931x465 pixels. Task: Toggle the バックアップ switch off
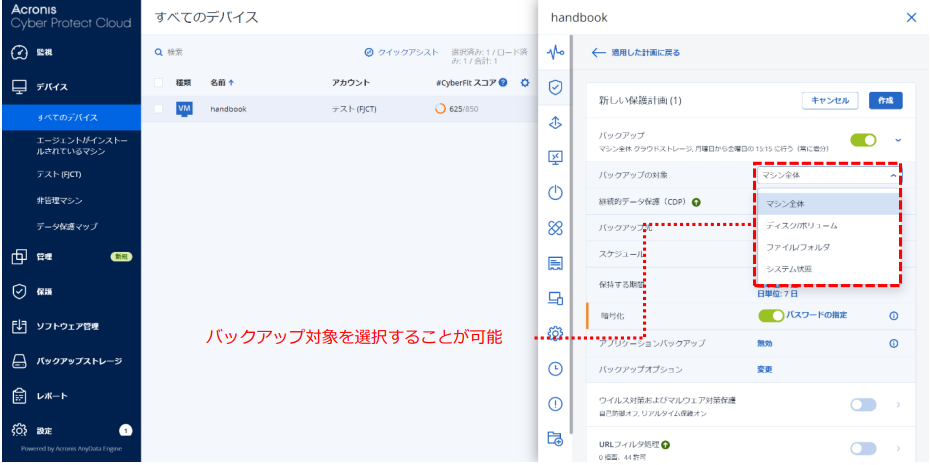coord(863,140)
